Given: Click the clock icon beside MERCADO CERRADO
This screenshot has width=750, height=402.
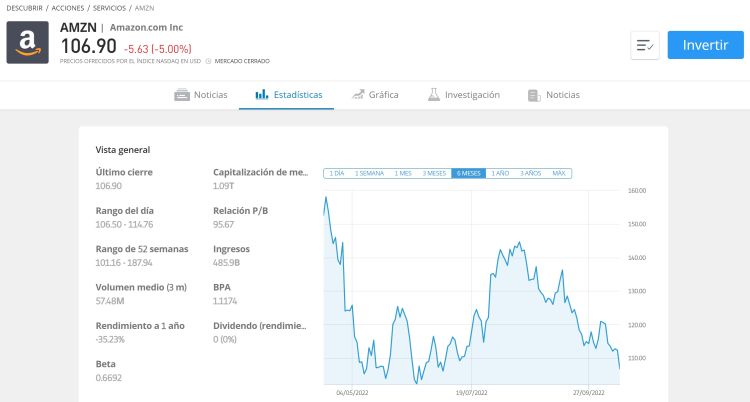Looking at the screenshot, I should (x=208, y=61).
